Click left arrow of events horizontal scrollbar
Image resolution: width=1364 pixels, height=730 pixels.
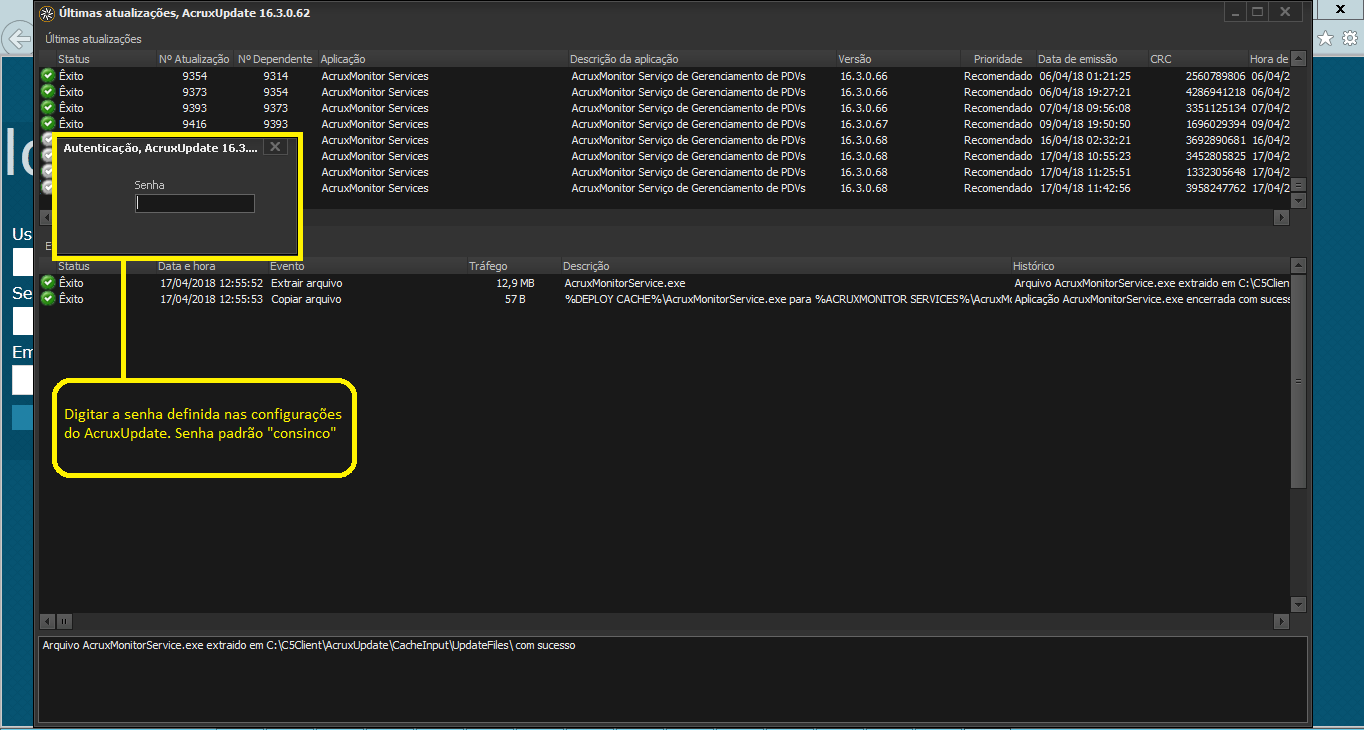tap(46, 621)
